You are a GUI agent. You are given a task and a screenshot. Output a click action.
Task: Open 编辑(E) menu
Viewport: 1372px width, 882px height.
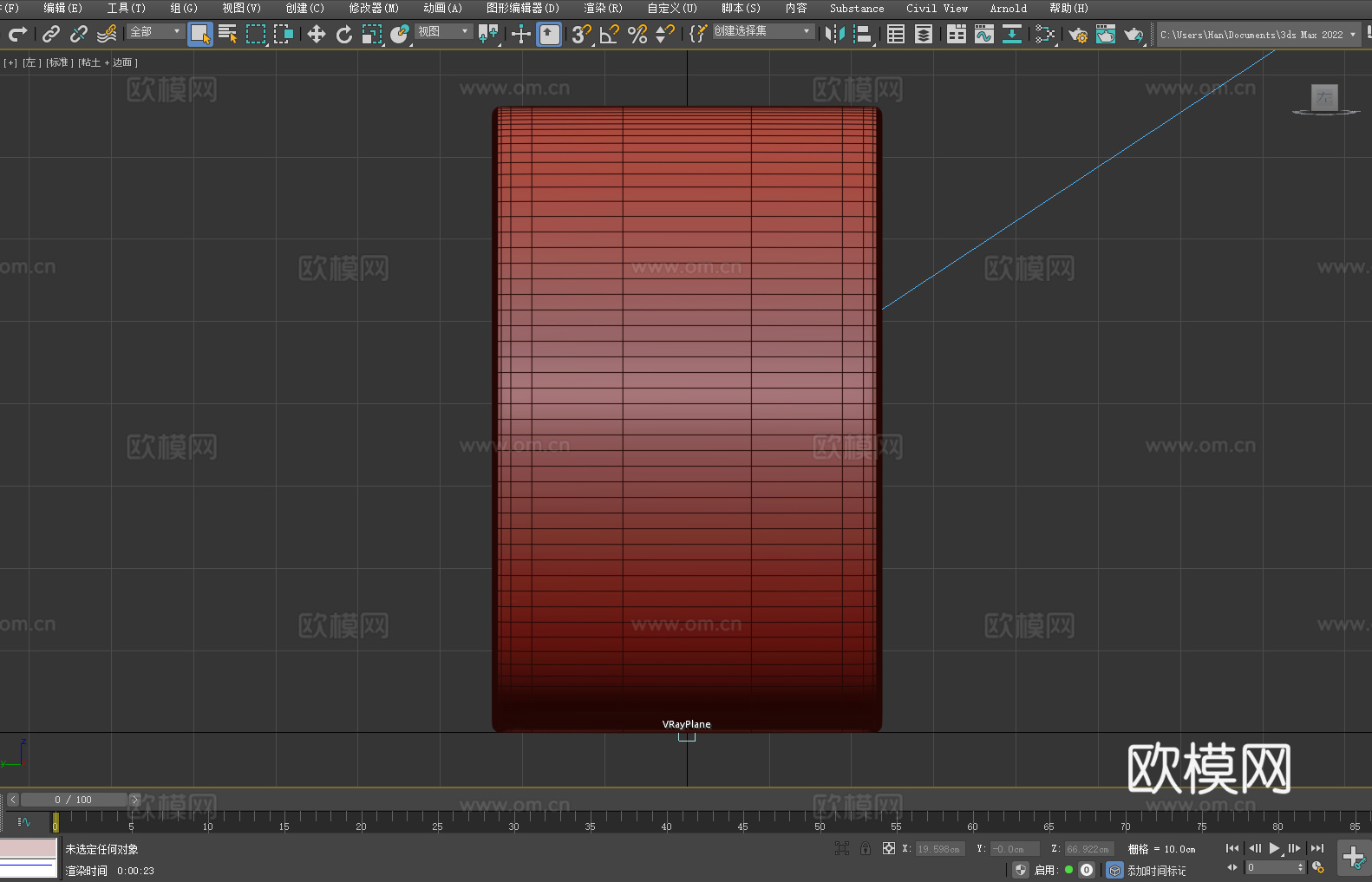tap(63, 8)
